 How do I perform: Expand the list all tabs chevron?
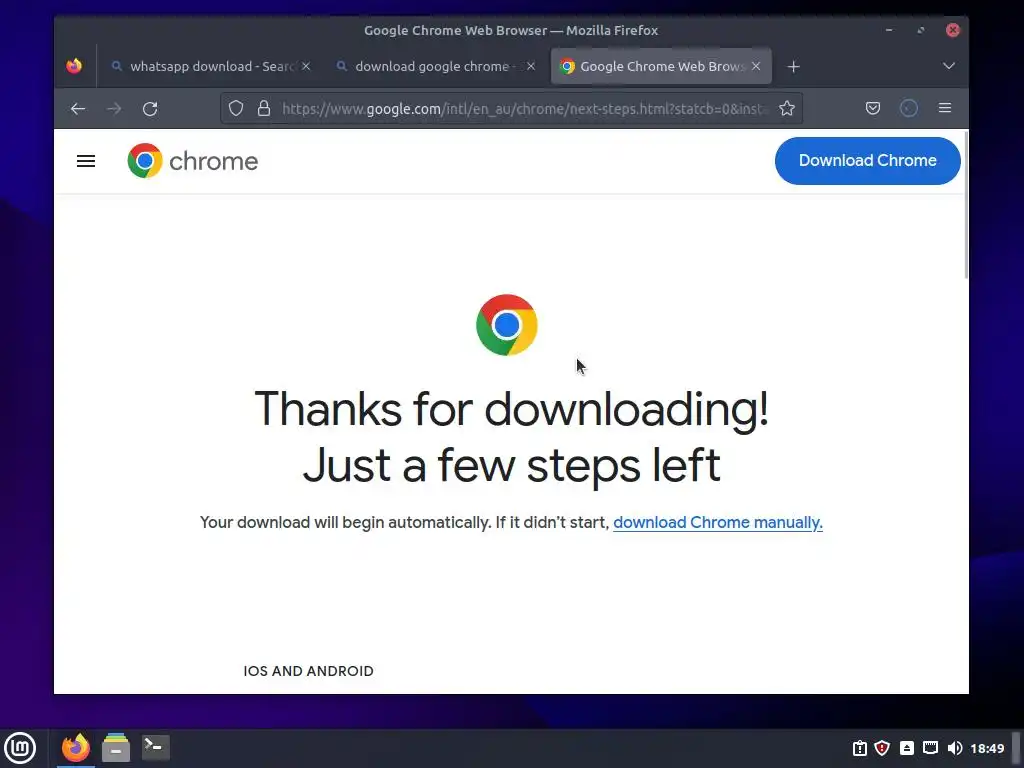coord(949,66)
